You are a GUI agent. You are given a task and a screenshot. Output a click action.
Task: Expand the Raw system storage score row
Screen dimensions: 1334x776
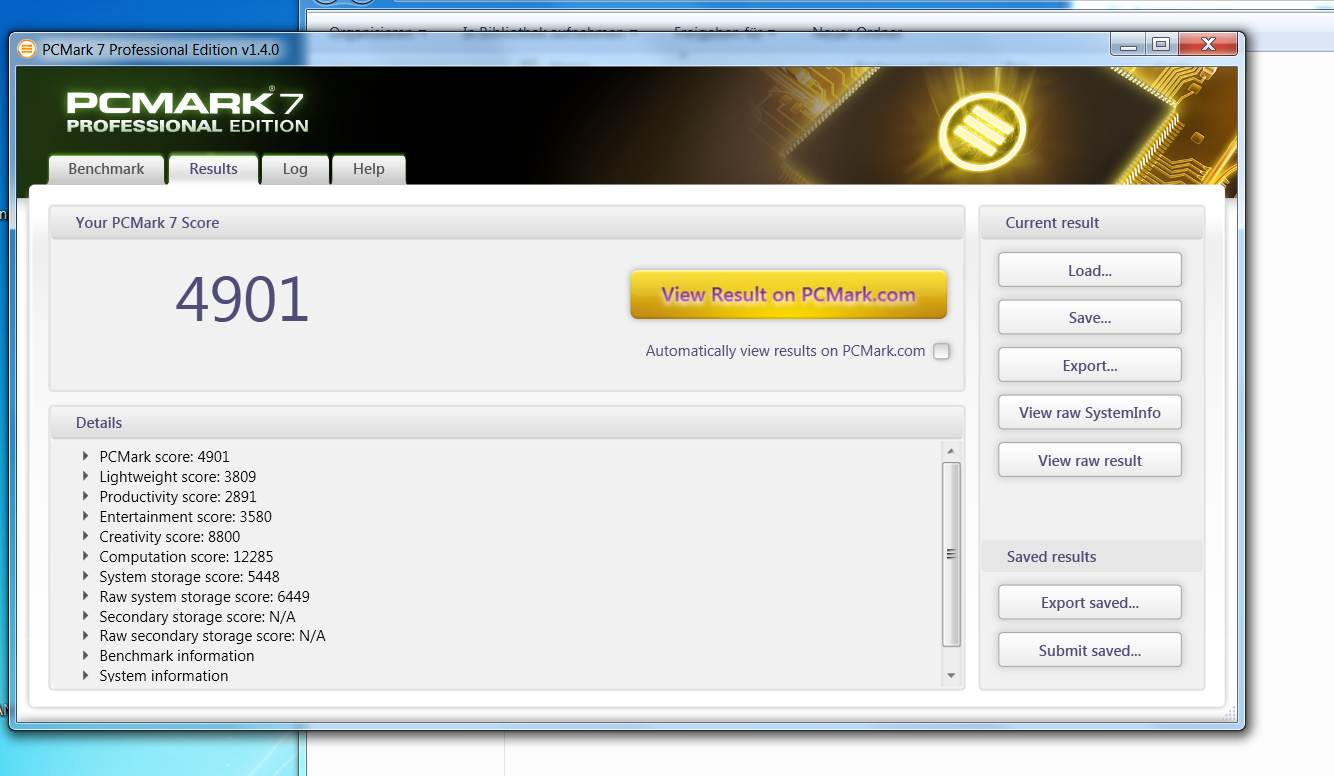(x=86, y=596)
